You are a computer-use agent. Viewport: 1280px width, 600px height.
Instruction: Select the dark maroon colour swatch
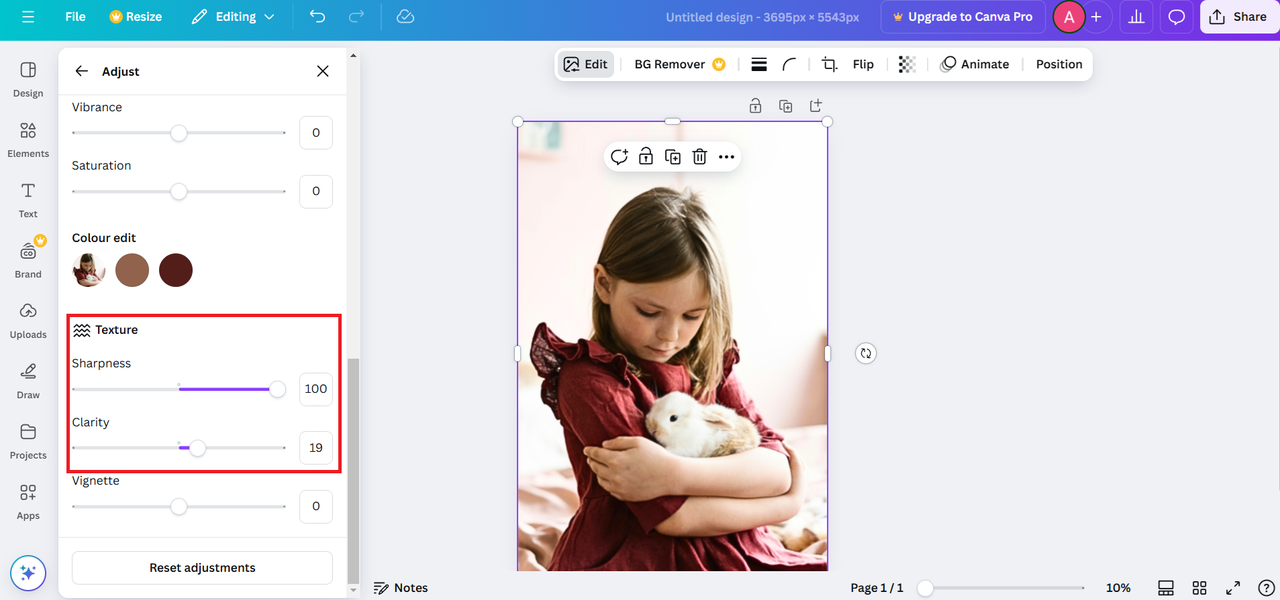click(x=176, y=270)
